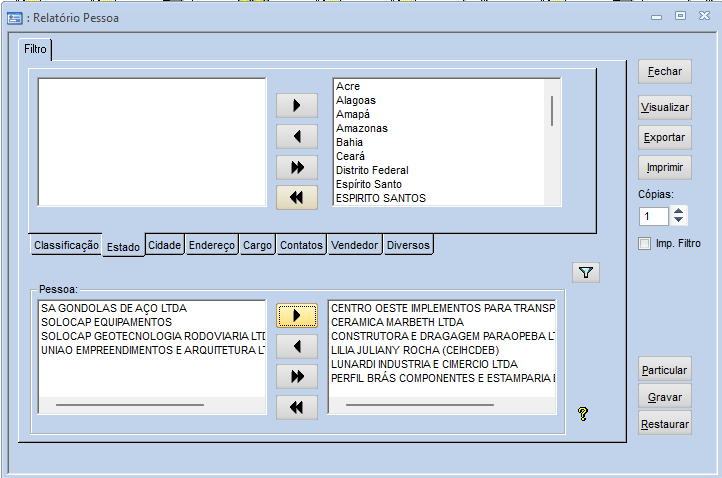The width and height of the screenshot is (722, 478).
Task: Click the states list vertical scrollbar
Action: point(552,110)
